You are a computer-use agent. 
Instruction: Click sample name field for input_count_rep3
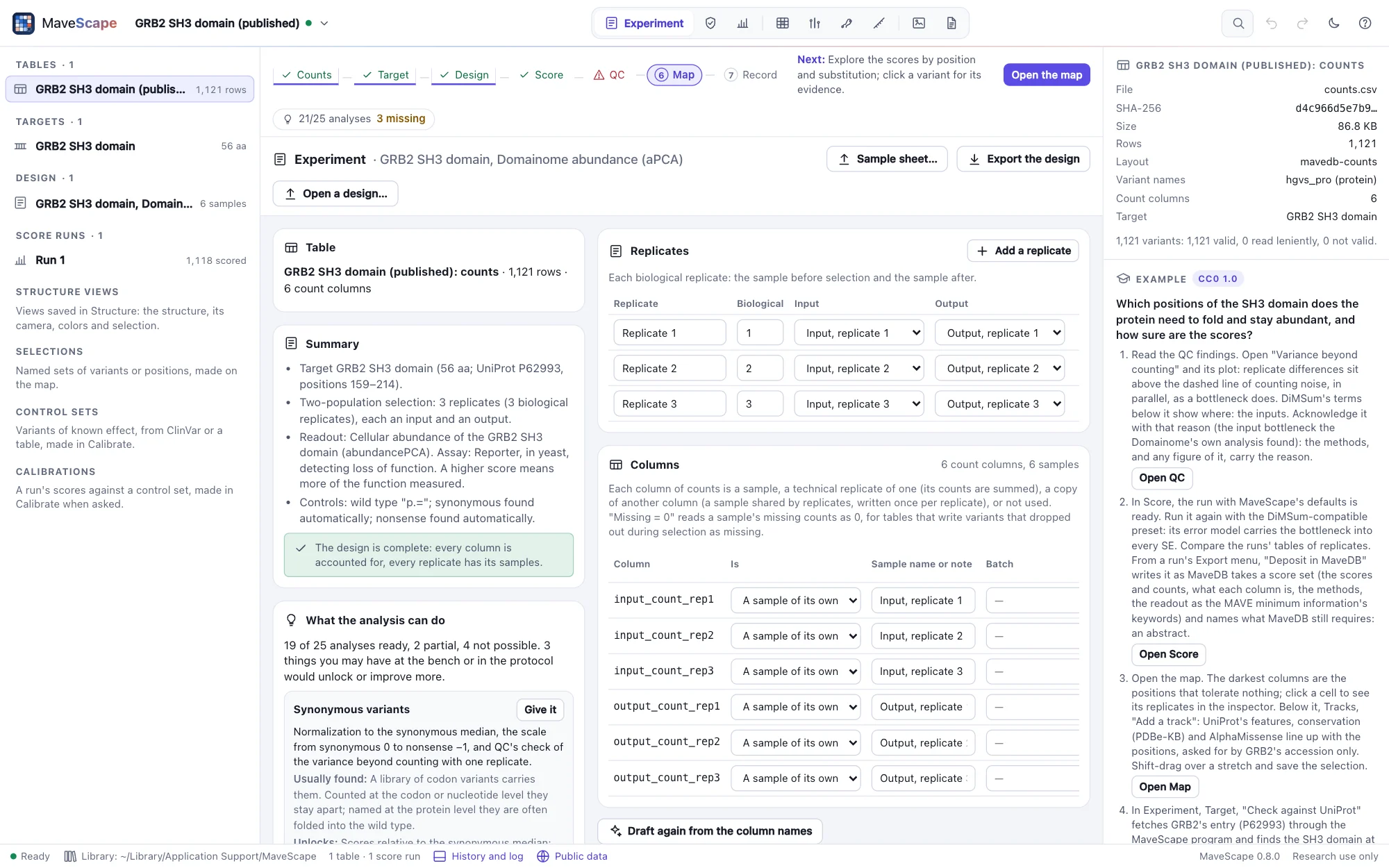923,671
